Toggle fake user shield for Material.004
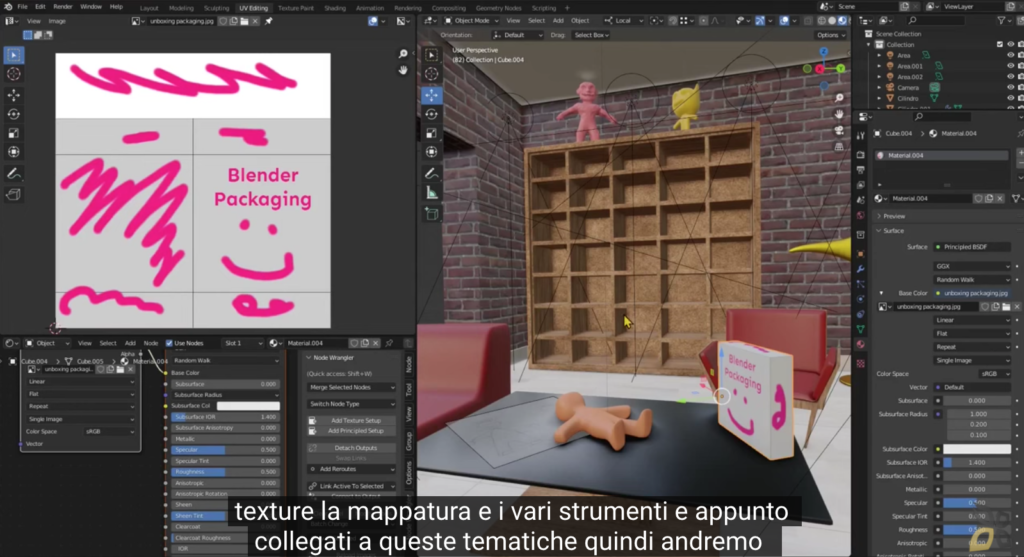Image resolution: width=1024 pixels, height=557 pixels. [978, 199]
